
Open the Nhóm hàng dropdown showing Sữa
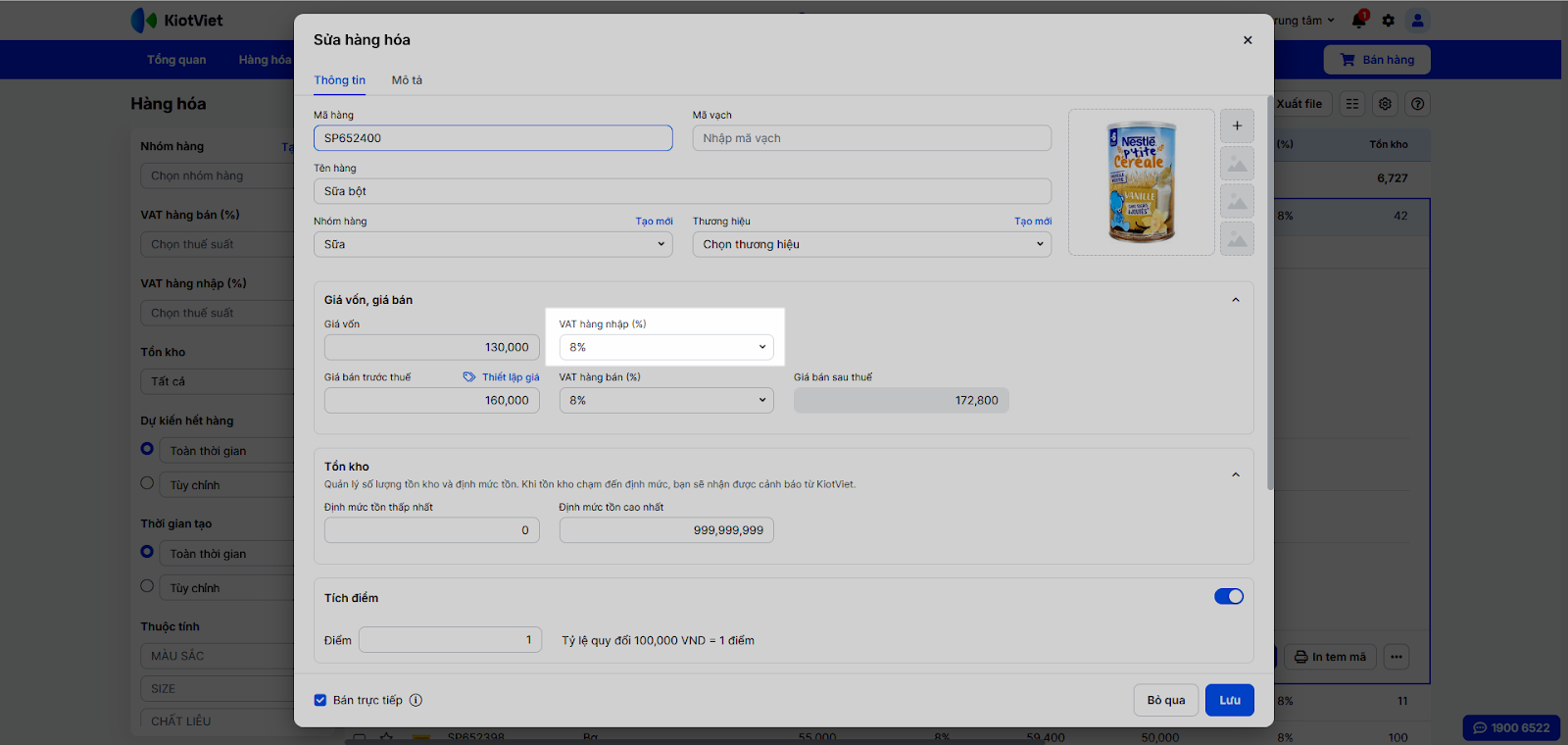pyautogui.click(x=493, y=244)
